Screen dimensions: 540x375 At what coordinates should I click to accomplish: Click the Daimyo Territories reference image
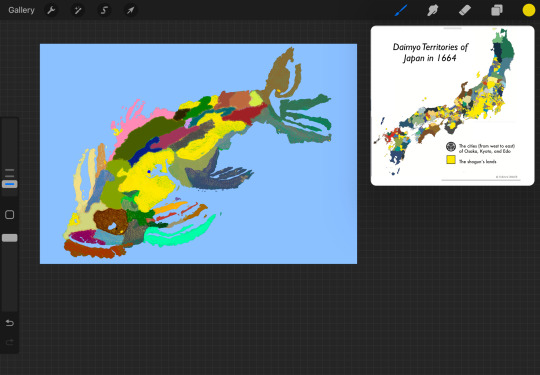453,106
